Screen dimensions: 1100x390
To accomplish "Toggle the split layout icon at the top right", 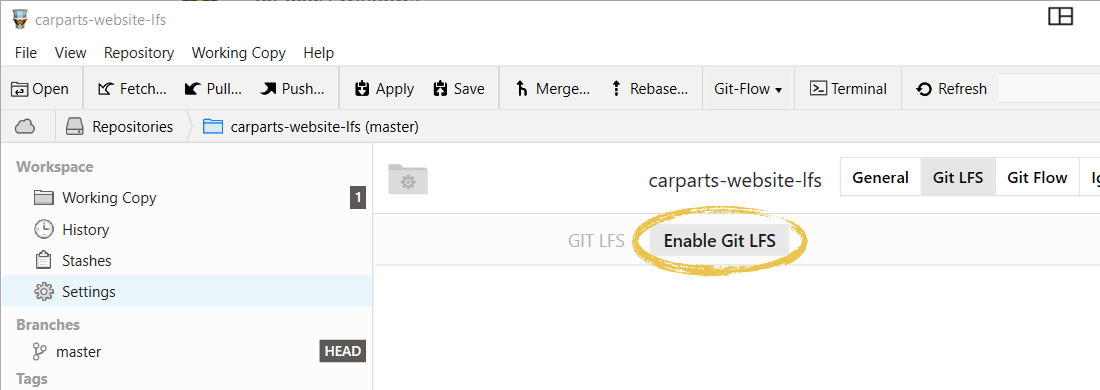I will tap(1061, 16).
